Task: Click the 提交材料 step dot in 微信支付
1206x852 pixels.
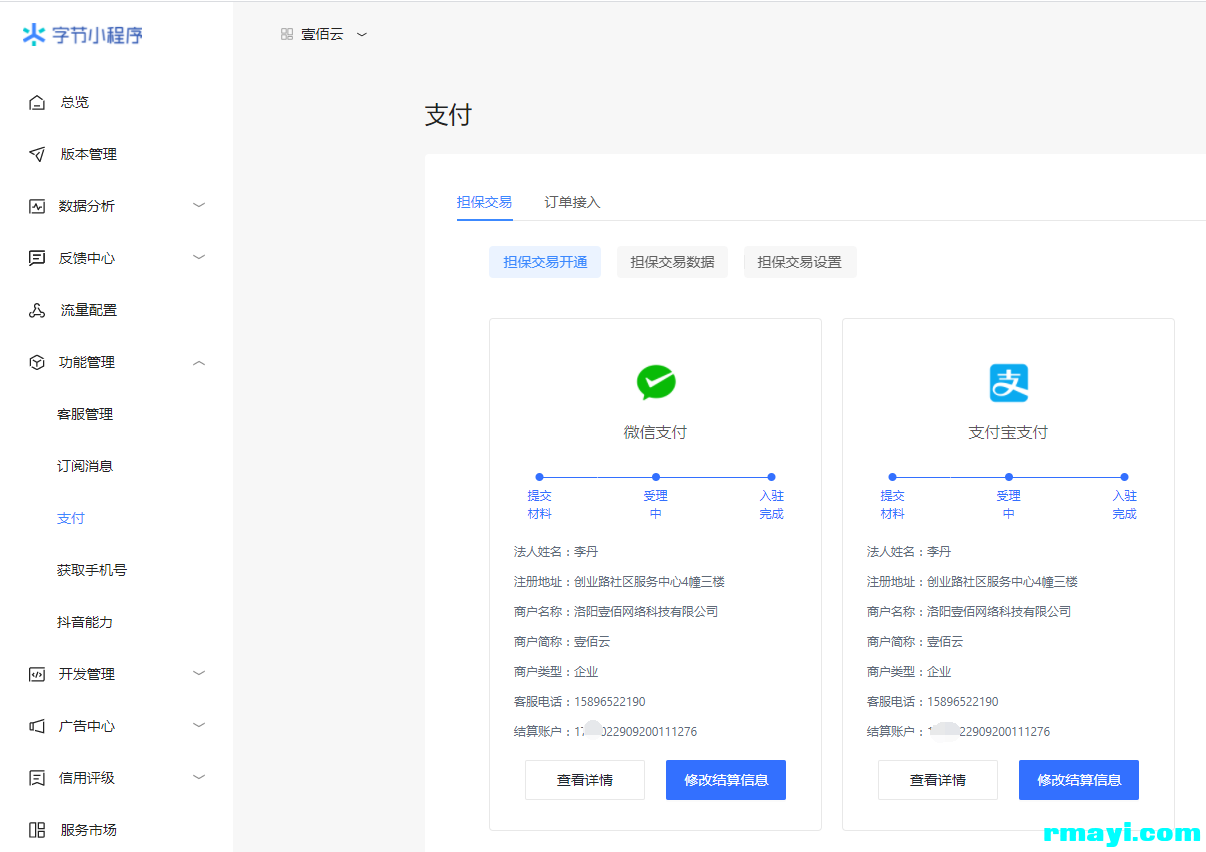Action: 539,477
